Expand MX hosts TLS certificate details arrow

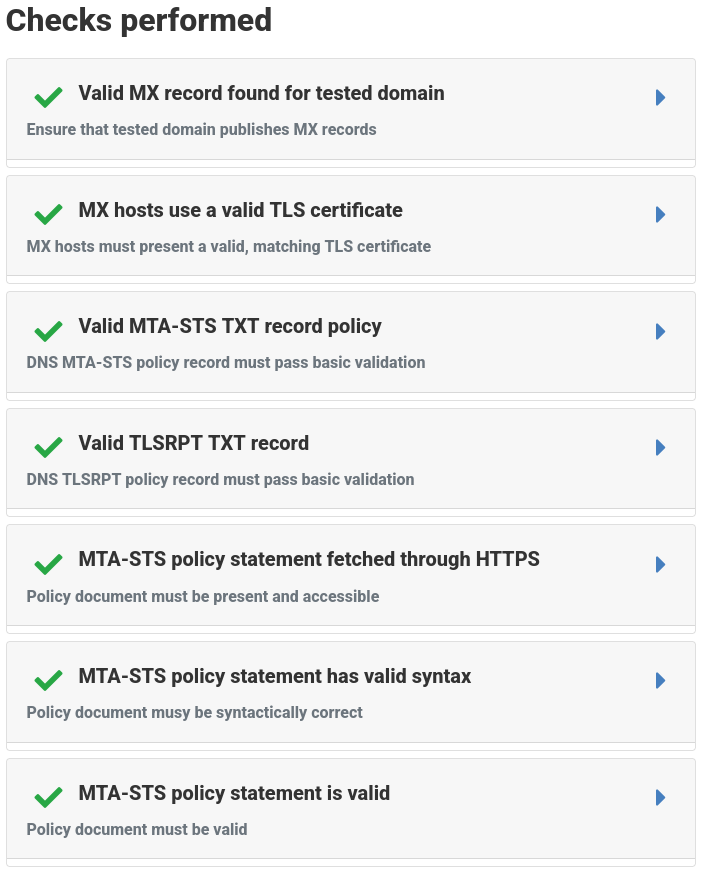[x=660, y=214]
